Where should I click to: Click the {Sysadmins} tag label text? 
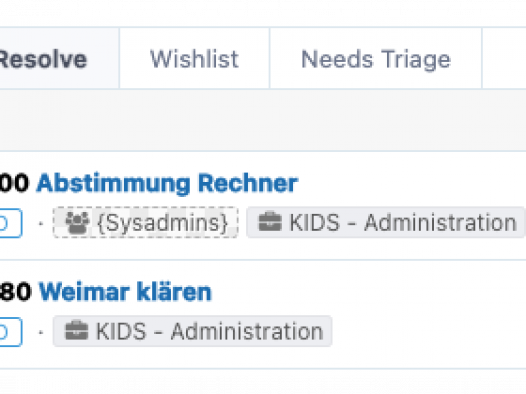[x=163, y=223]
